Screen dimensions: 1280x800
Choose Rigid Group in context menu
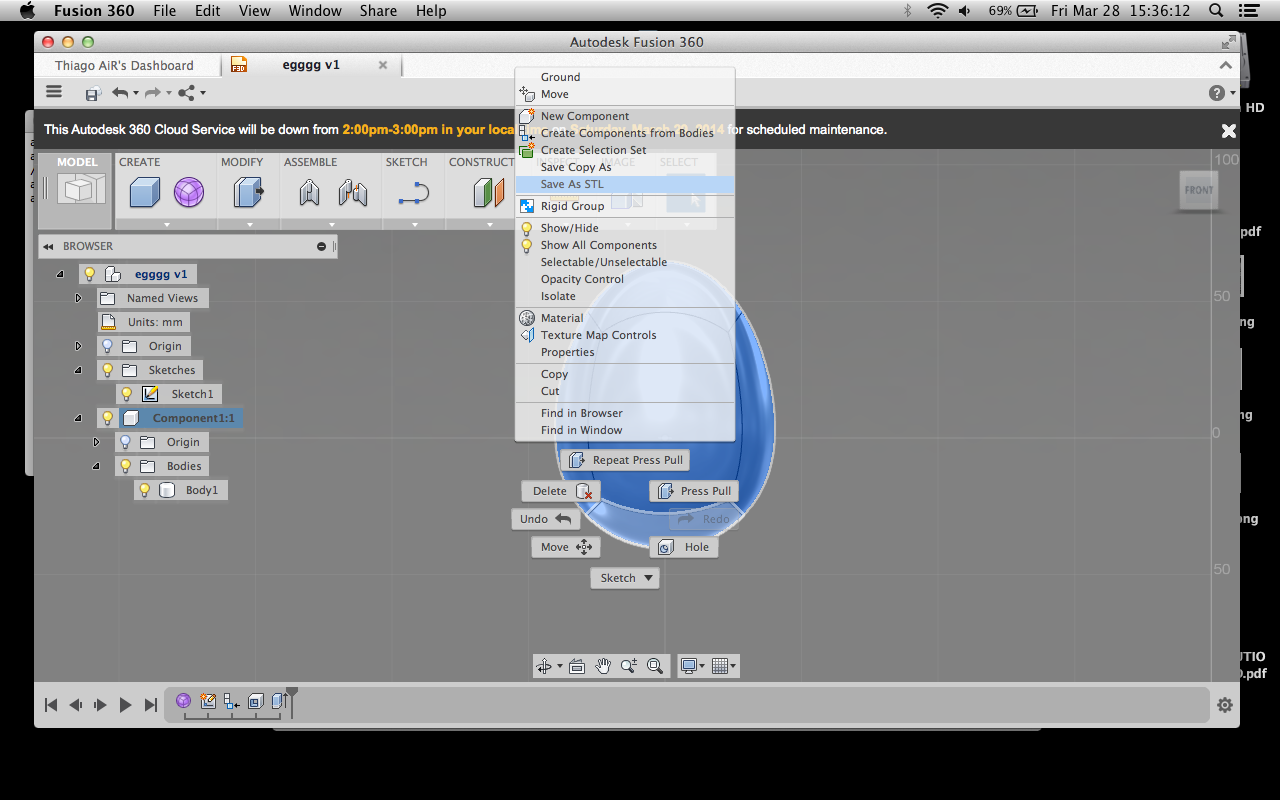click(x=625, y=206)
